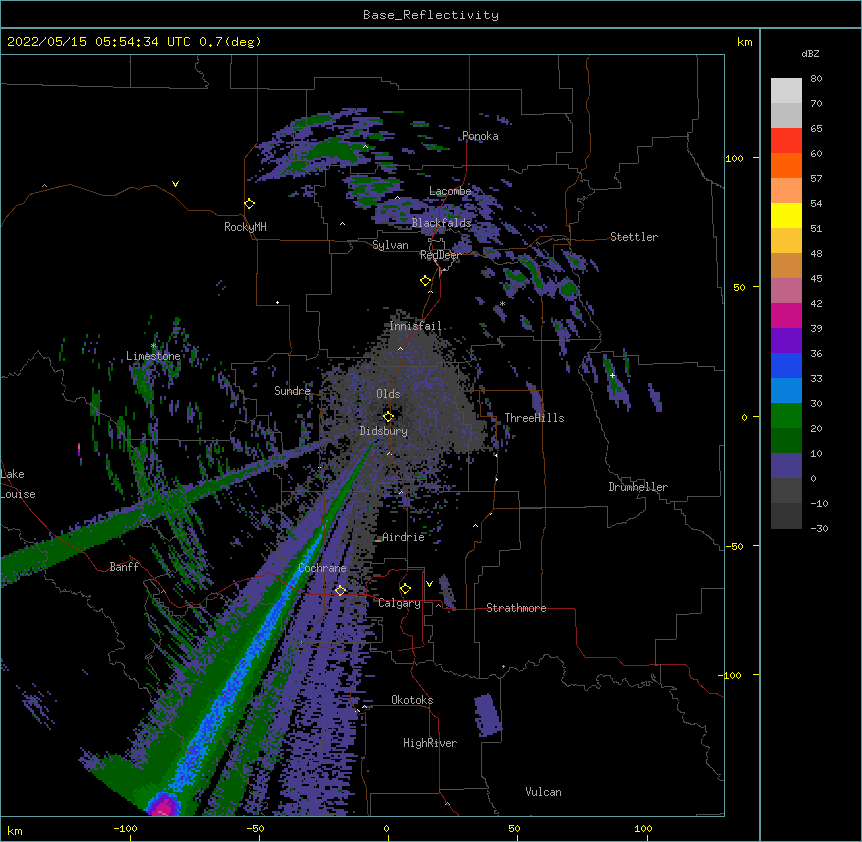Click the Strathmore town label

tap(516, 608)
